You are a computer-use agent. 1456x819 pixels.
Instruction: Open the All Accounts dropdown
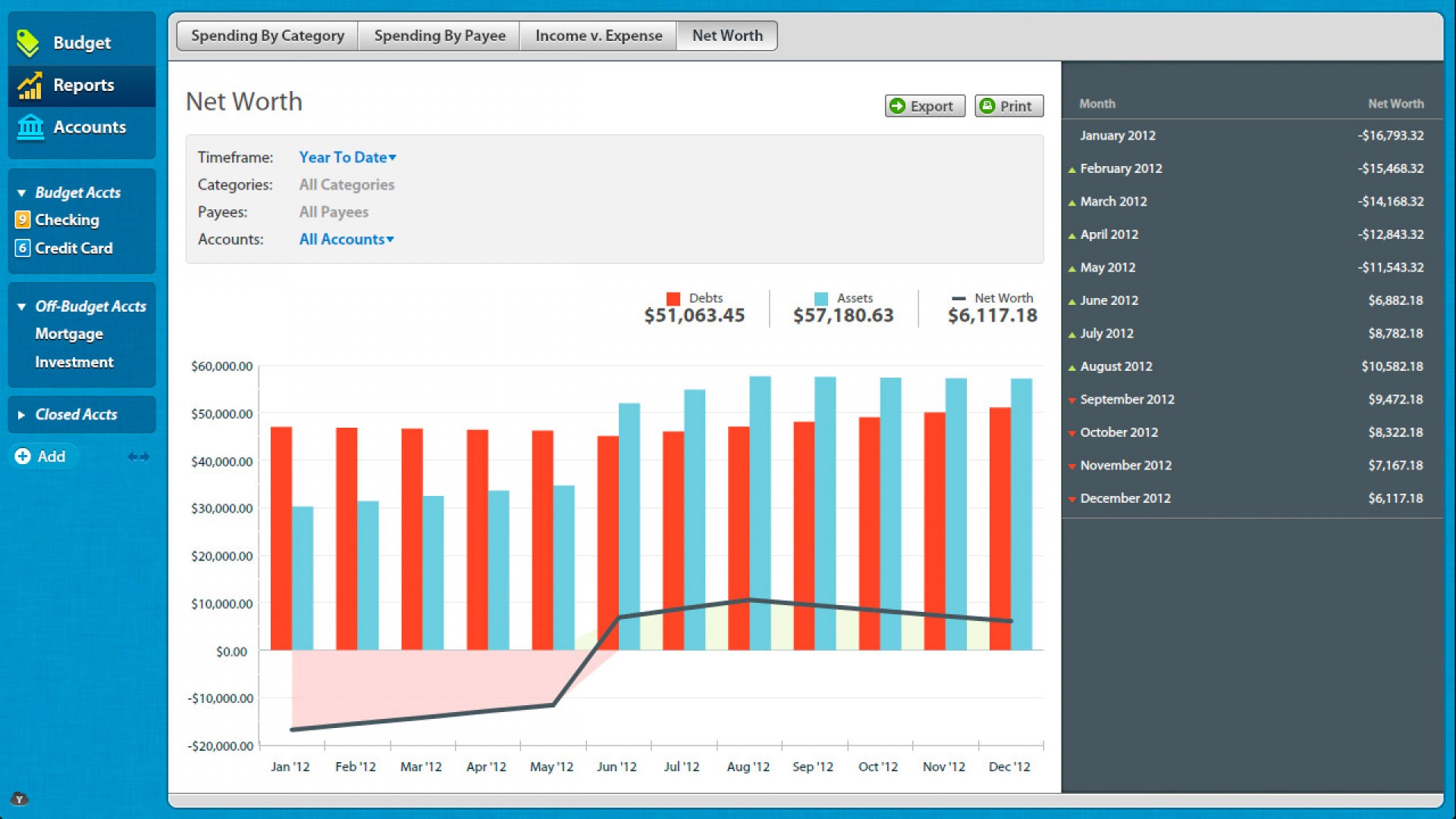(x=346, y=240)
